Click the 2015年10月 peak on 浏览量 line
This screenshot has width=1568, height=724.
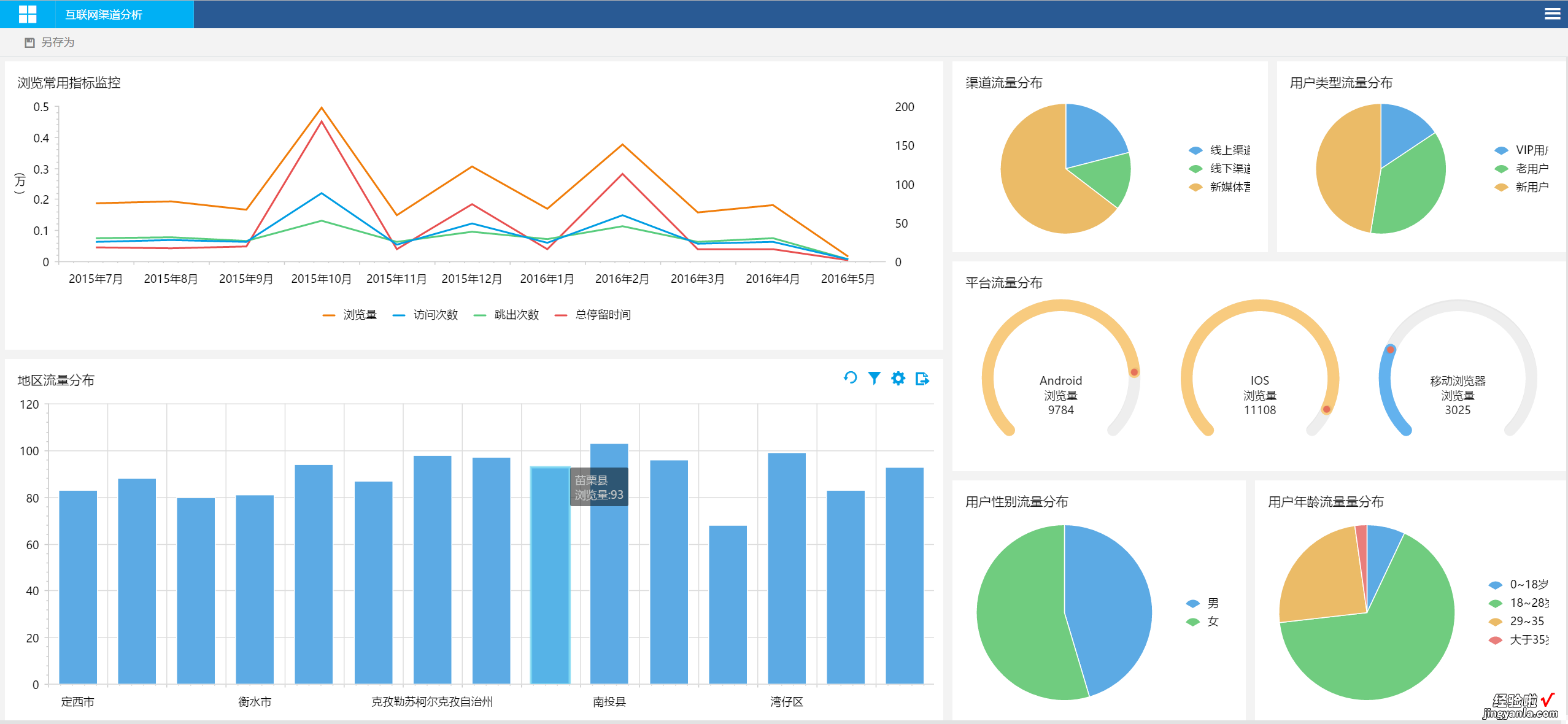[x=322, y=108]
